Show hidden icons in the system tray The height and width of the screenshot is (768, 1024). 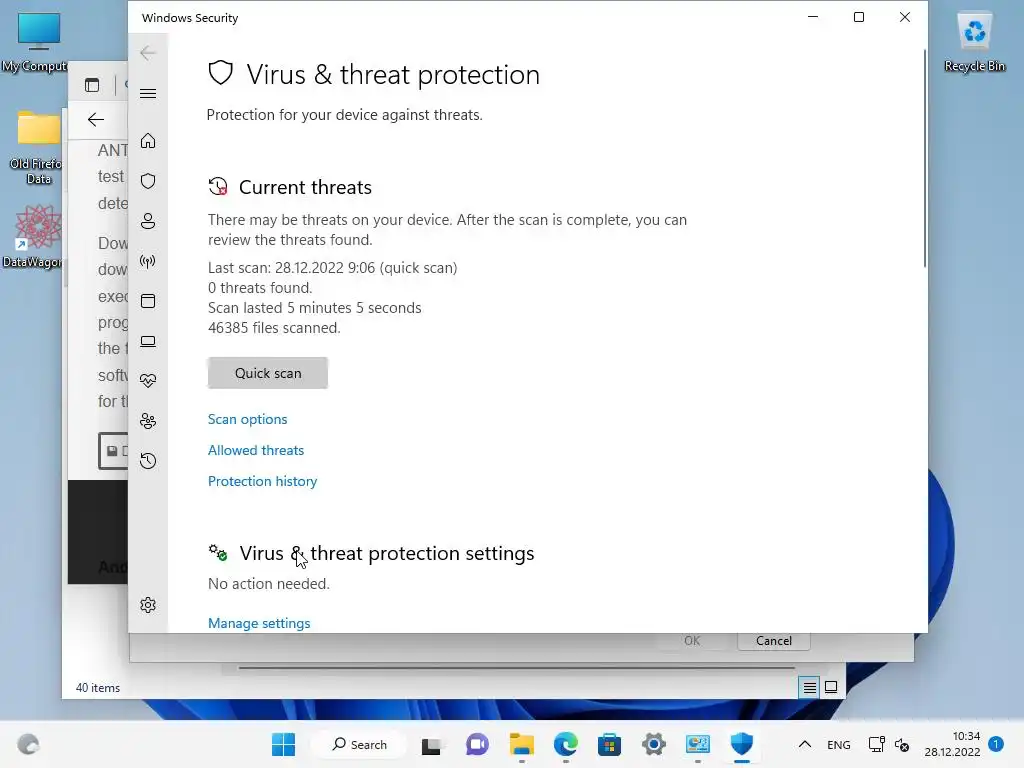point(805,744)
